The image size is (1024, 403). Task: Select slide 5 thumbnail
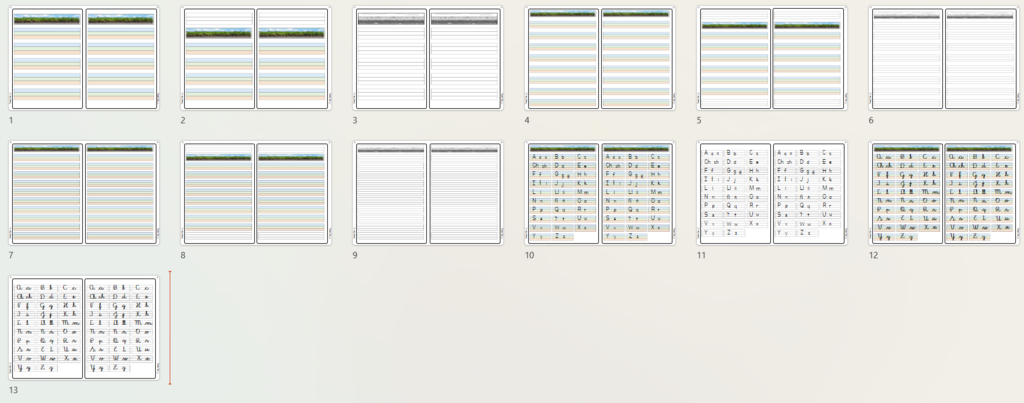(x=772, y=58)
